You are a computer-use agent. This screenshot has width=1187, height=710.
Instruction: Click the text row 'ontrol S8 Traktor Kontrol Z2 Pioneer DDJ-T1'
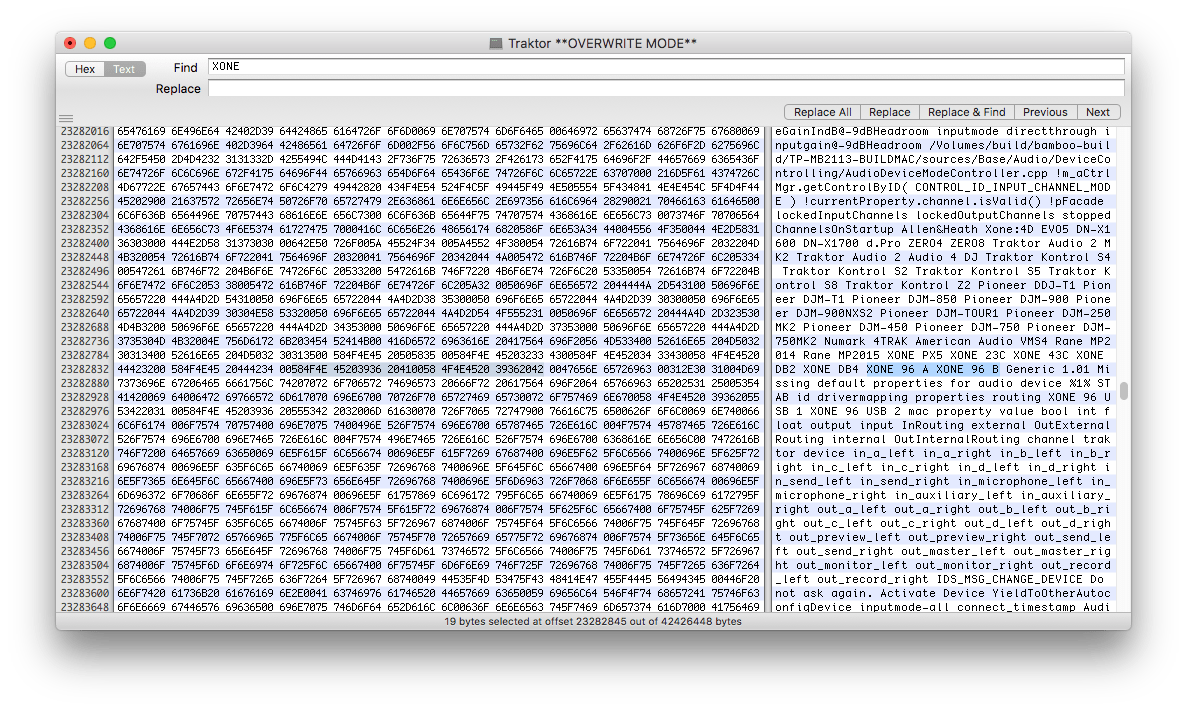coord(942,285)
